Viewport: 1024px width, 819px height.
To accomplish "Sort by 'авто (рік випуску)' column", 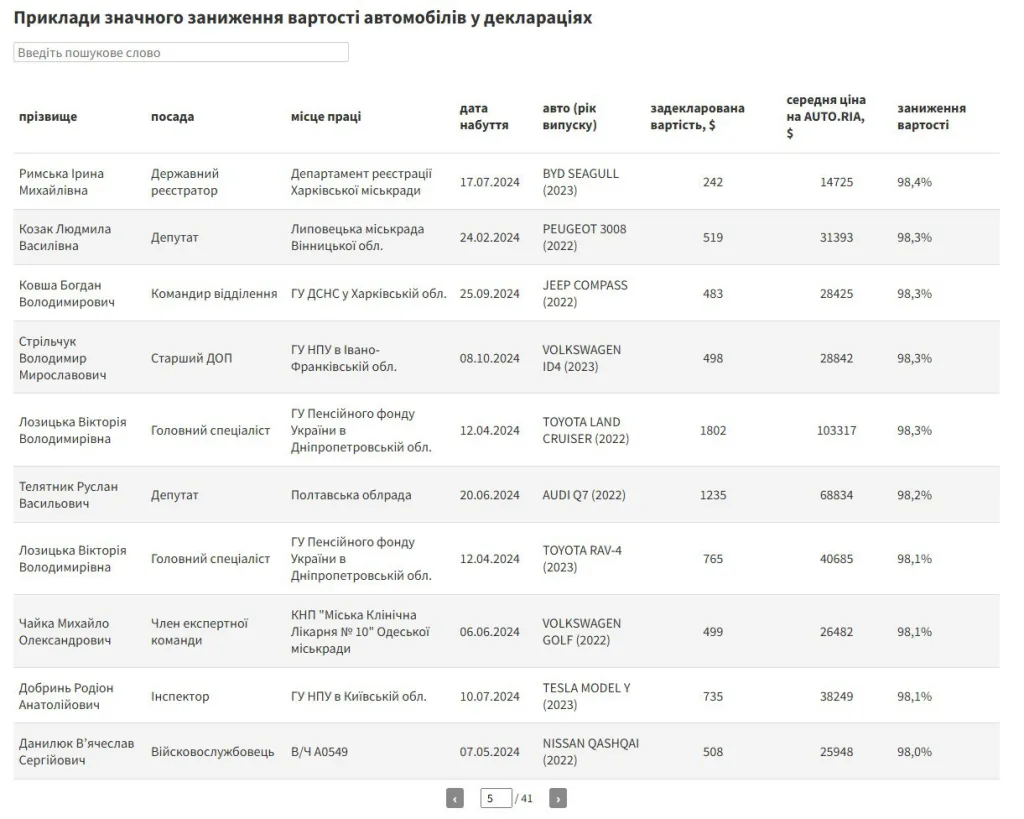I will point(568,115).
